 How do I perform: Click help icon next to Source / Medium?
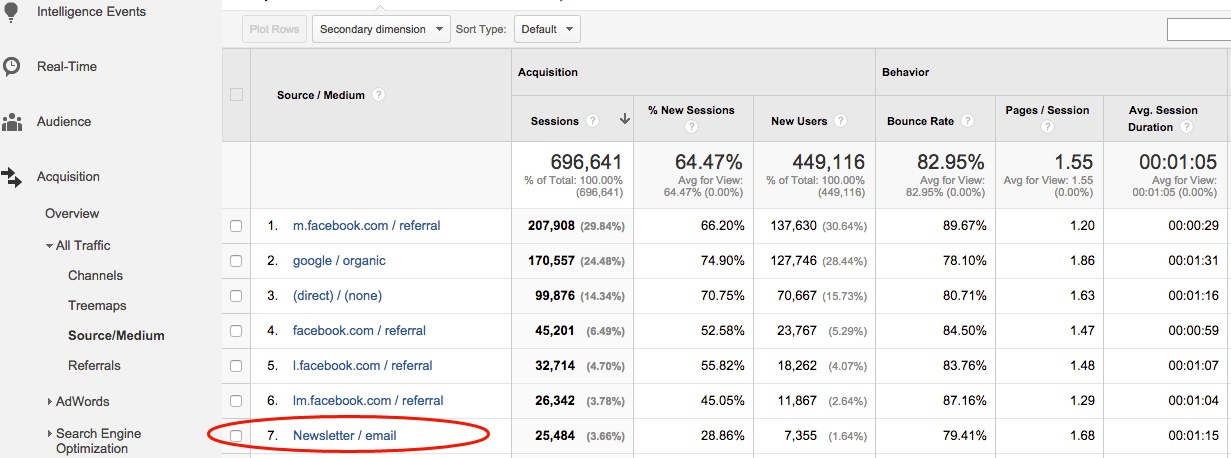[379, 95]
